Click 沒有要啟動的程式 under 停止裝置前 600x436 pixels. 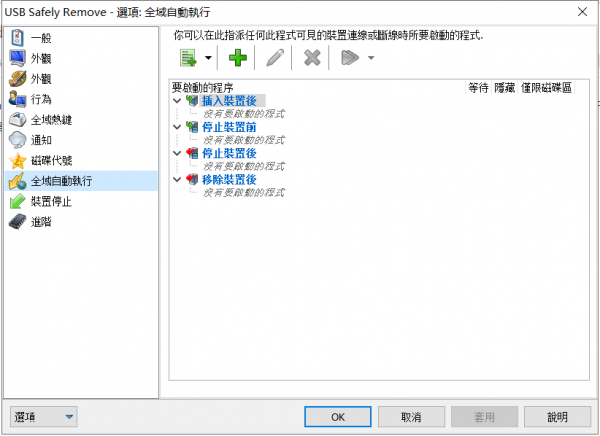(243, 140)
